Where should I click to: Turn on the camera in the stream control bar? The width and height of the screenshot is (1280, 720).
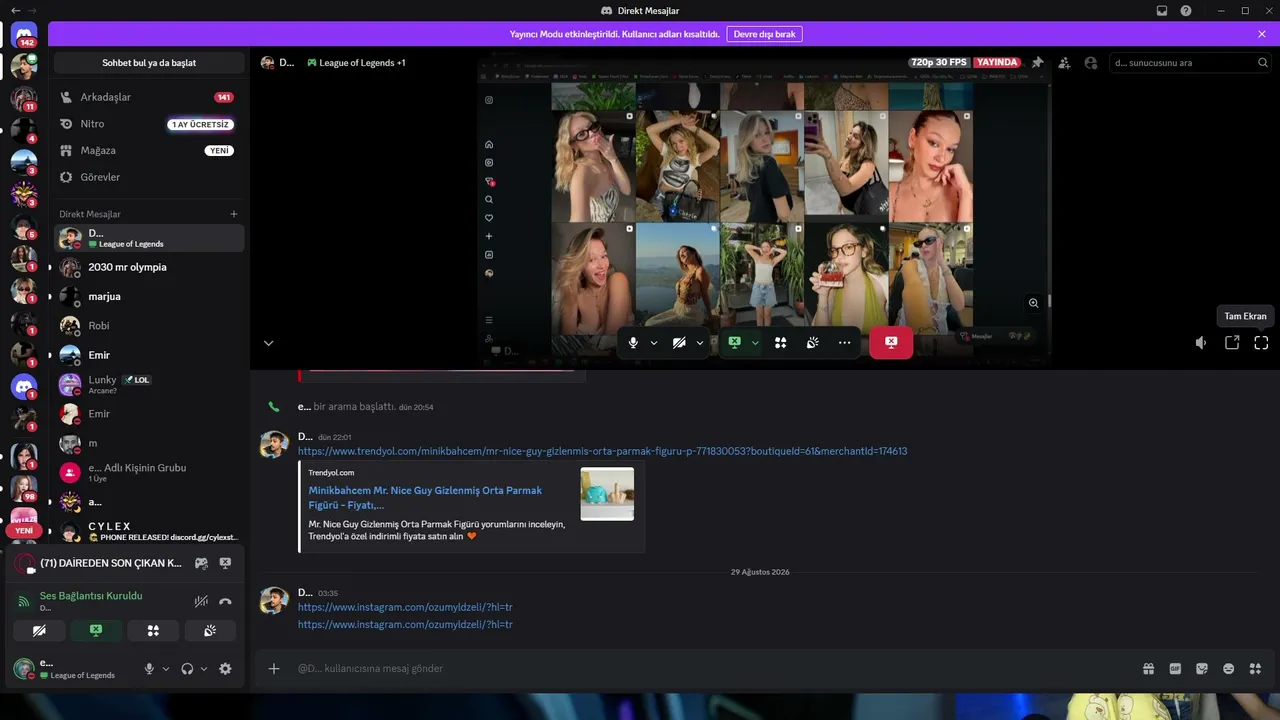pyautogui.click(x=679, y=342)
